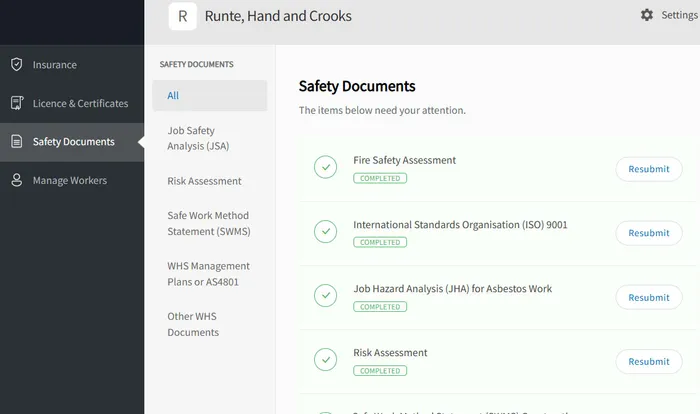Click the Risk Assessment row checkmark icon
The height and width of the screenshot is (414, 700).
click(x=325, y=360)
